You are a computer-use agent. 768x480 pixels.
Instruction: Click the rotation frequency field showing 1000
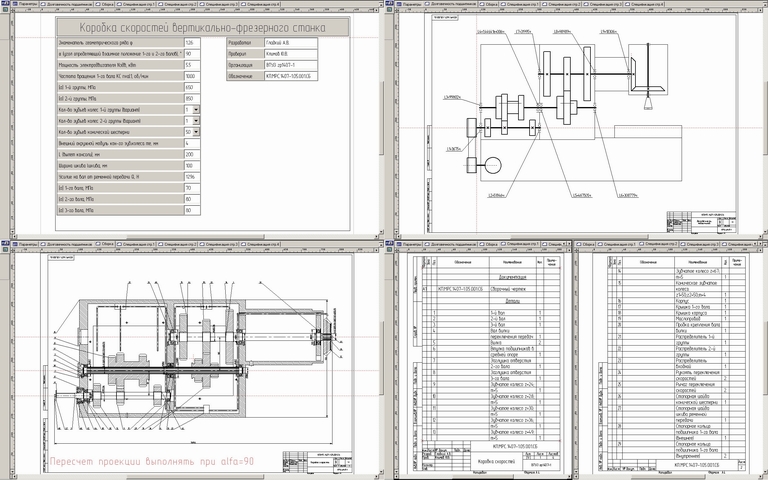pyautogui.click(x=192, y=76)
